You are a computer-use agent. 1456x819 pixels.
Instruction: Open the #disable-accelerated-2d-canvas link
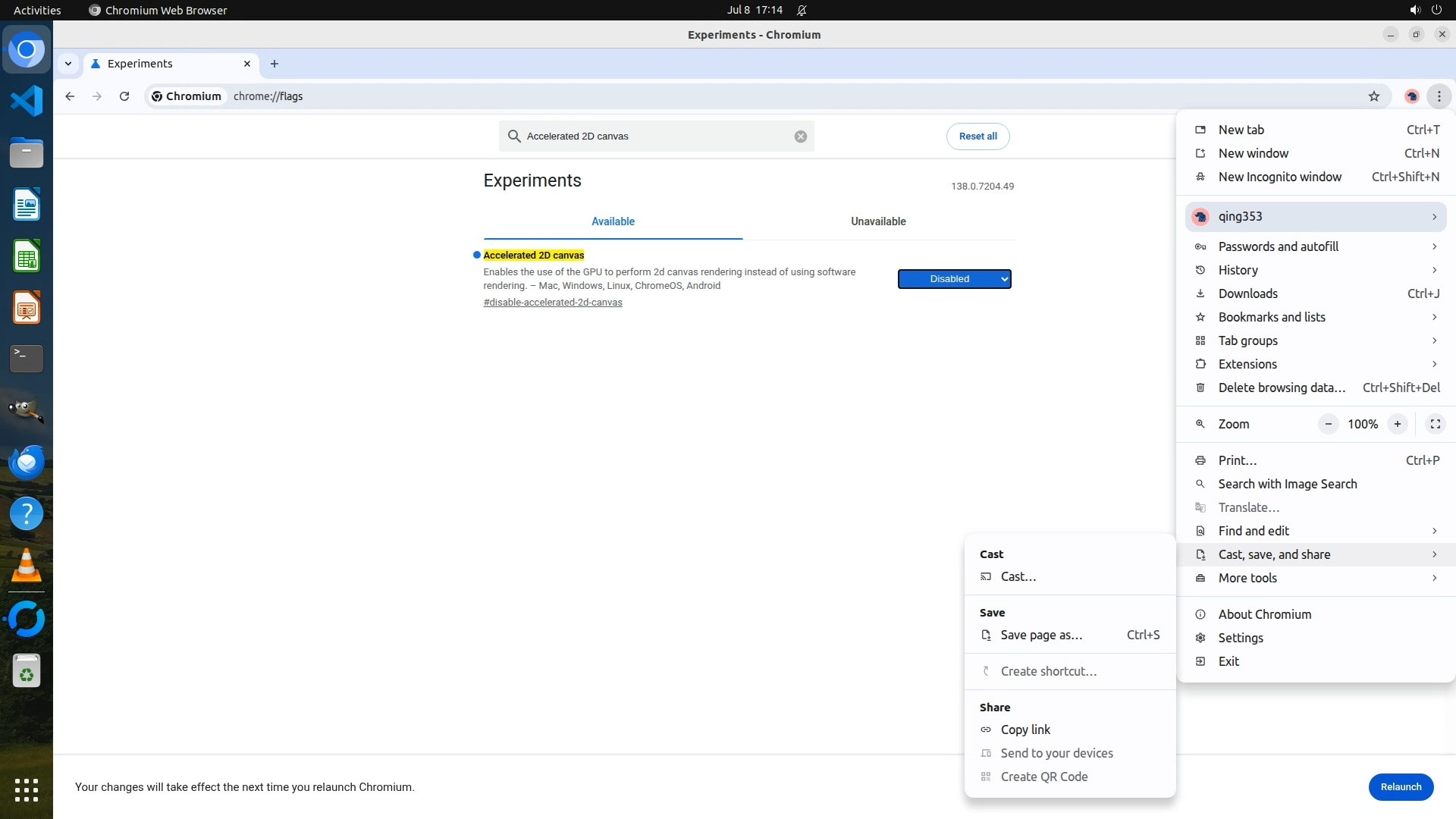[553, 303]
